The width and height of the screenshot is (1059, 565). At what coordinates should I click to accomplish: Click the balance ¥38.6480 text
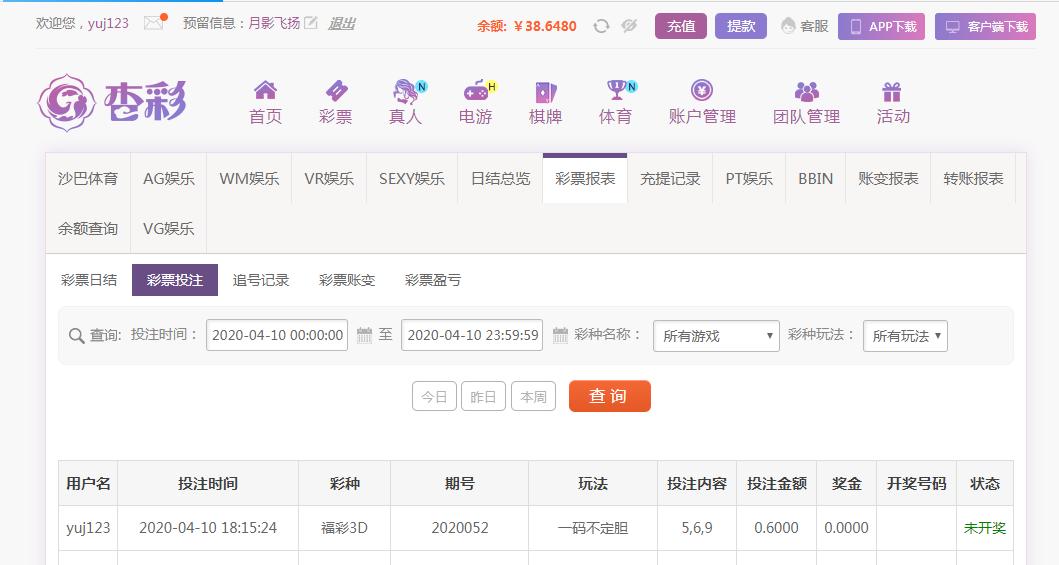tap(545, 26)
